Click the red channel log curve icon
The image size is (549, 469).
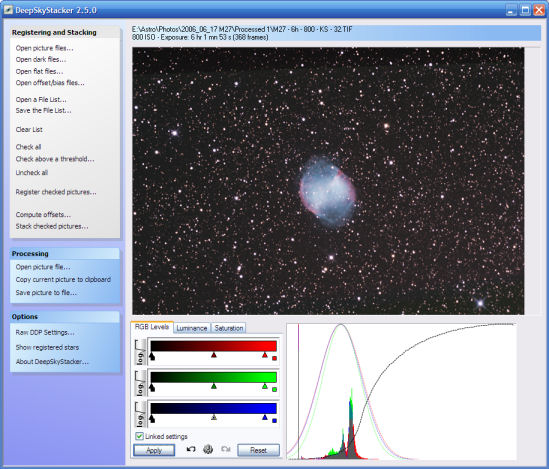[x=140, y=352]
